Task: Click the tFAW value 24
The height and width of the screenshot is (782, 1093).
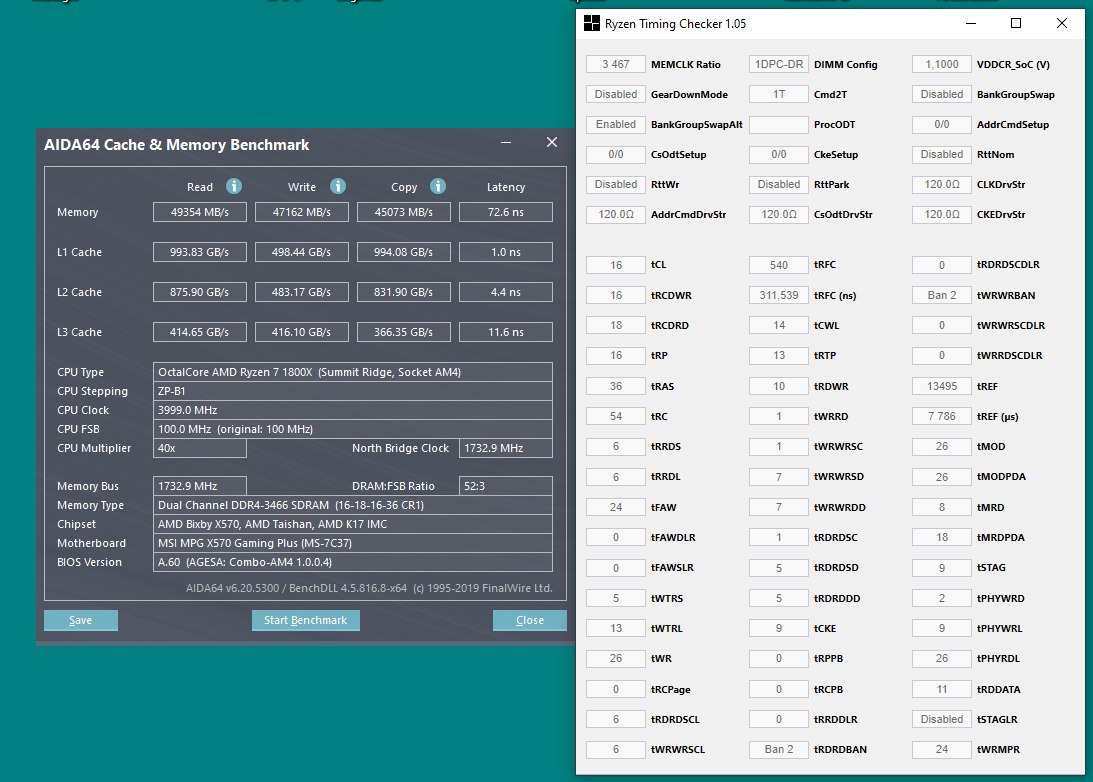Action: pyautogui.click(x=616, y=507)
